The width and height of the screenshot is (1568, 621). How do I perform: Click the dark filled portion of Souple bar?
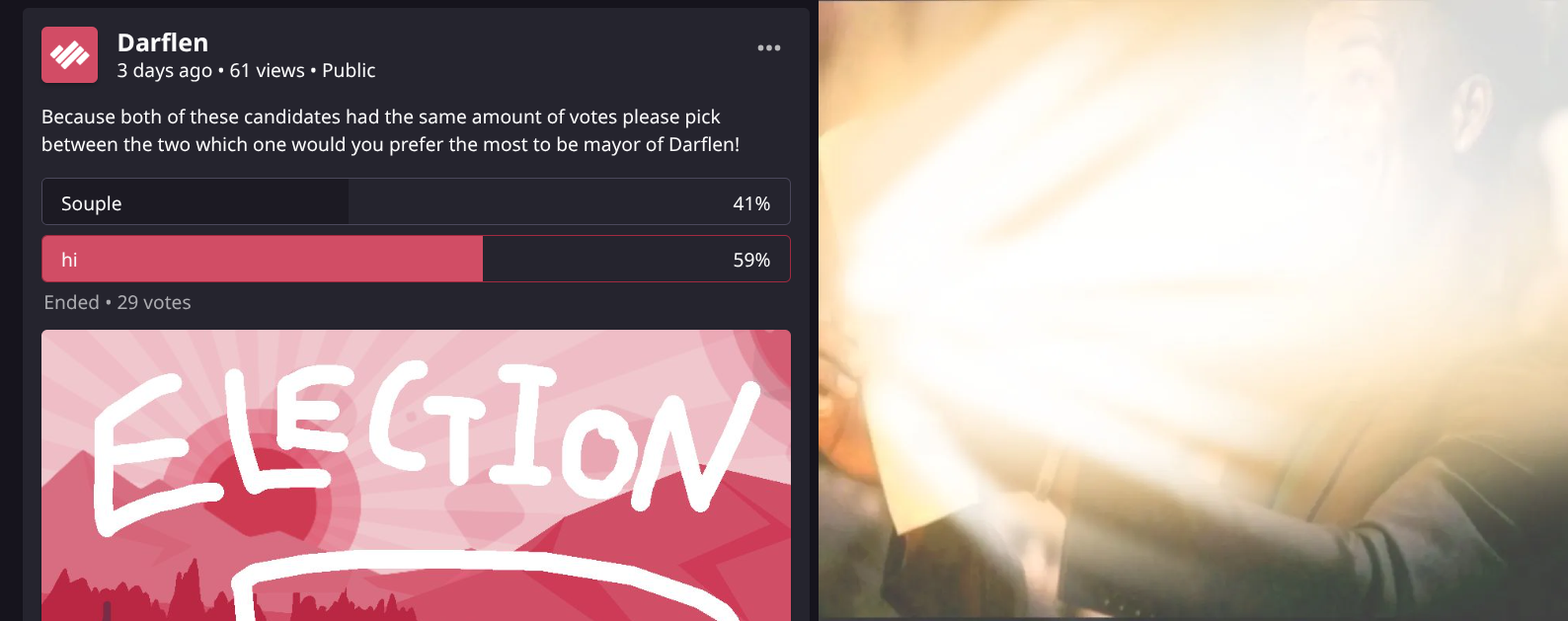click(196, 201)
